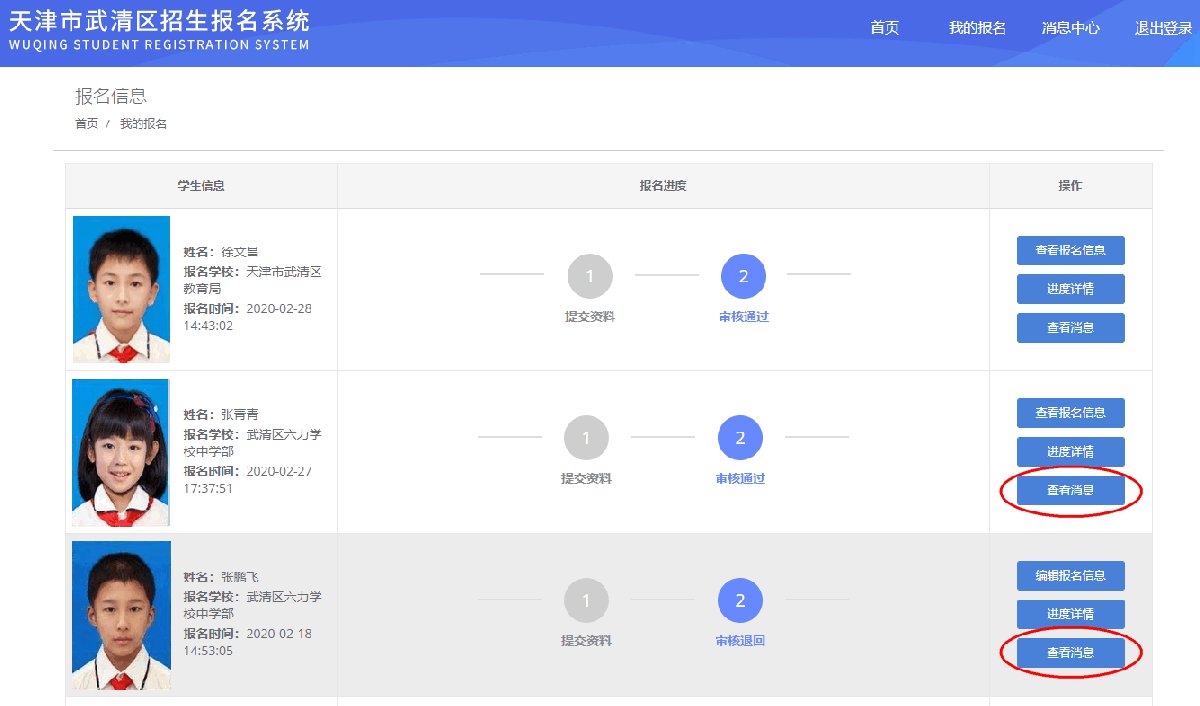The width and height of the screenshot is (1200, 706).
Task: Open 我的报名 in top navigation
Action: coord(977,28)
